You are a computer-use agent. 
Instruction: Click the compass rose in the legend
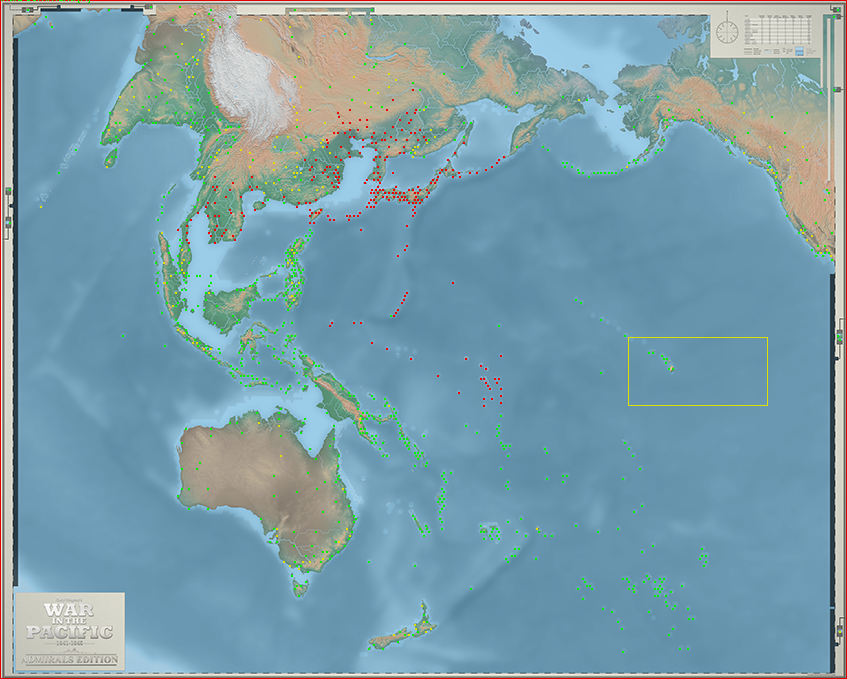click(727, 32)
